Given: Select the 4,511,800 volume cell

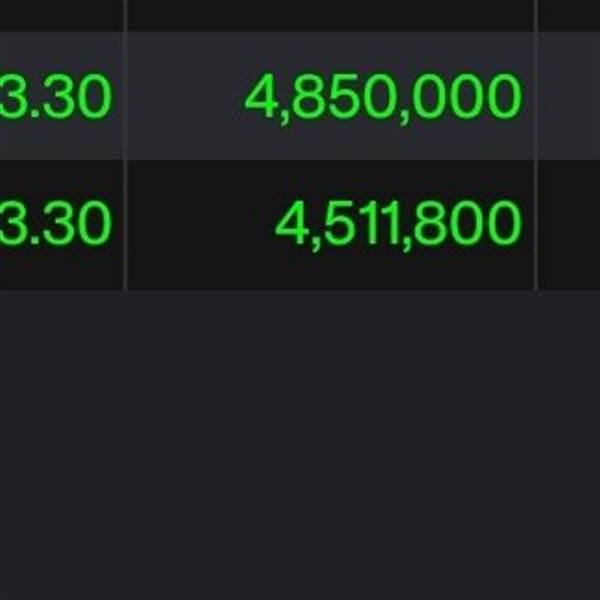Looking at the screenshot, I should pos(331,225).
